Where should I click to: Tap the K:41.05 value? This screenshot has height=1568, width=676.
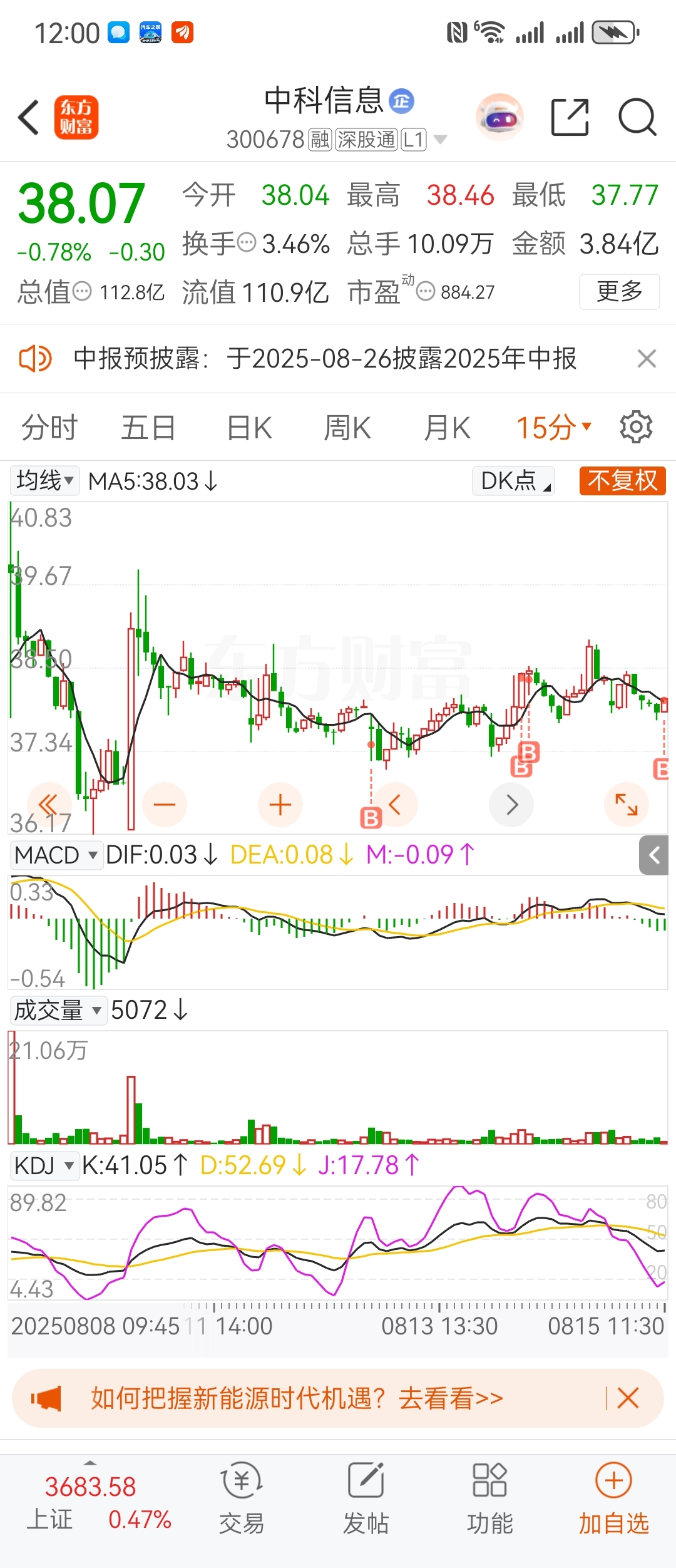click(135, 1165)
